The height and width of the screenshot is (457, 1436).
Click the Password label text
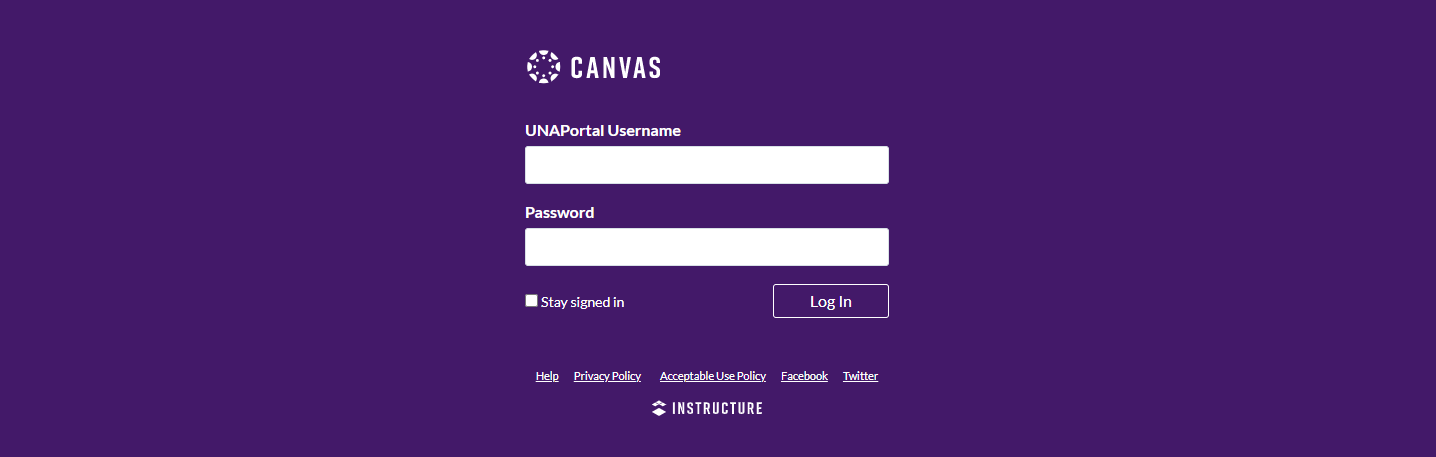(559, 213)
